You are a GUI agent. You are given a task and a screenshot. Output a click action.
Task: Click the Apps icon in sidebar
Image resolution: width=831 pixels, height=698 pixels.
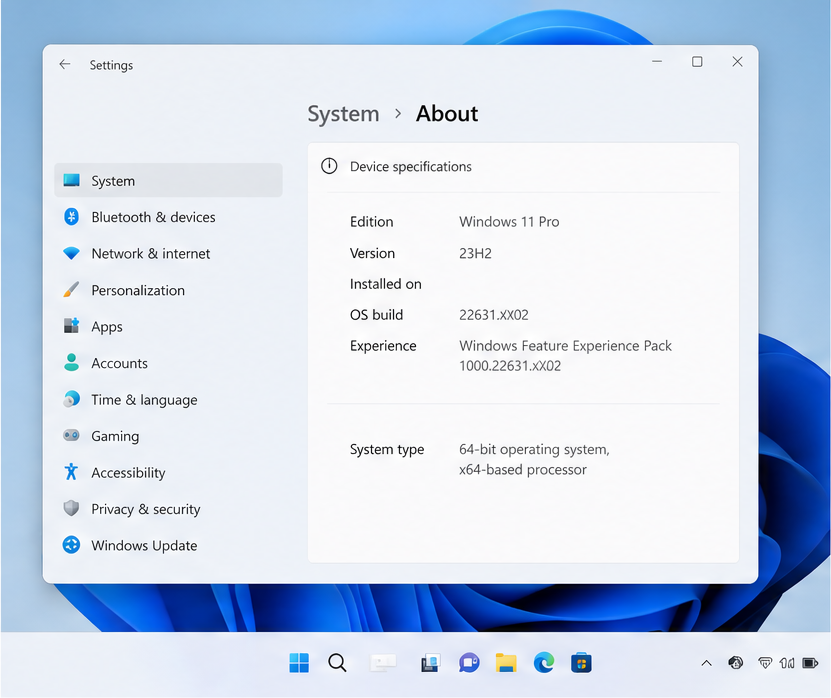(72, 325)
